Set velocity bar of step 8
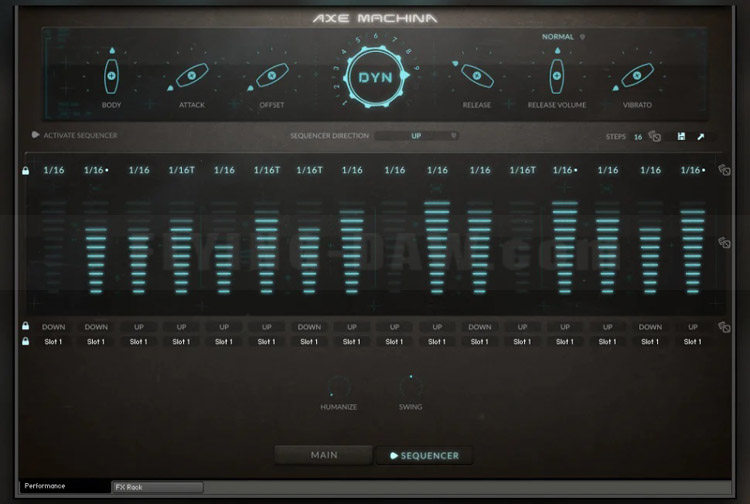The image size is (750, 504). point(352,247)
